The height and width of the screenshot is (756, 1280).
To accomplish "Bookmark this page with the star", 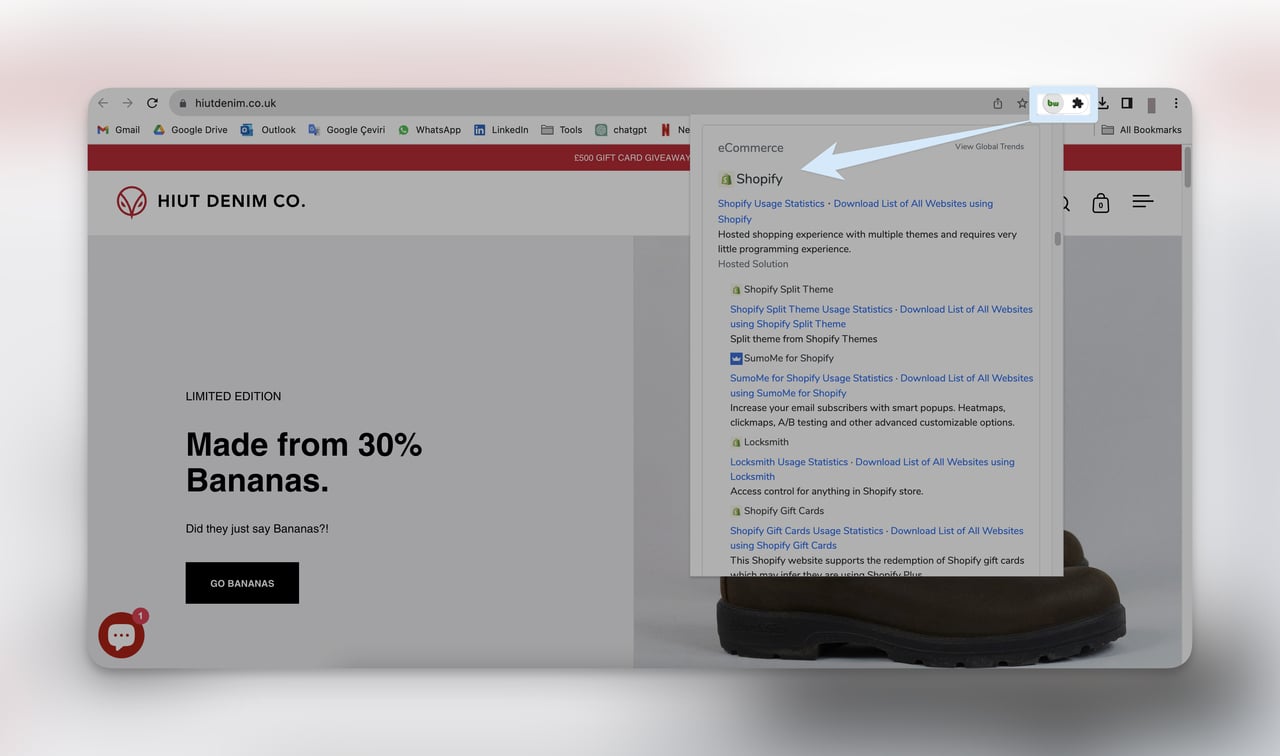I will [1022, 103].
